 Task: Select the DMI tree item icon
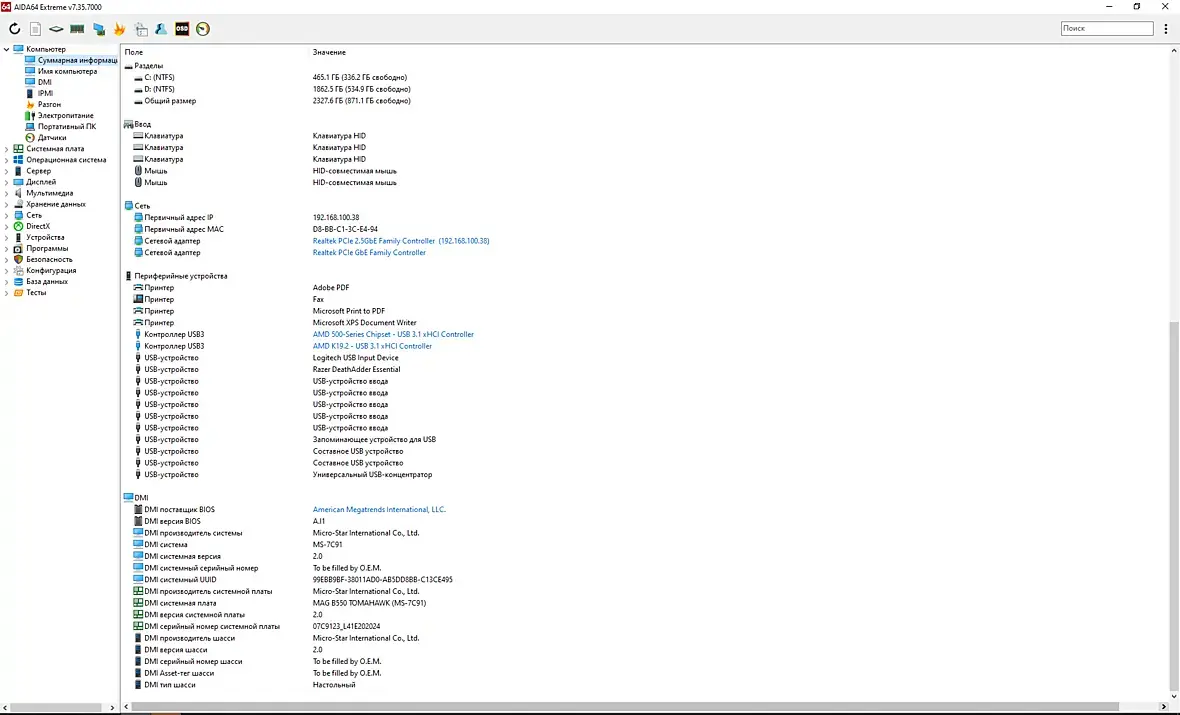click(30, 82)
